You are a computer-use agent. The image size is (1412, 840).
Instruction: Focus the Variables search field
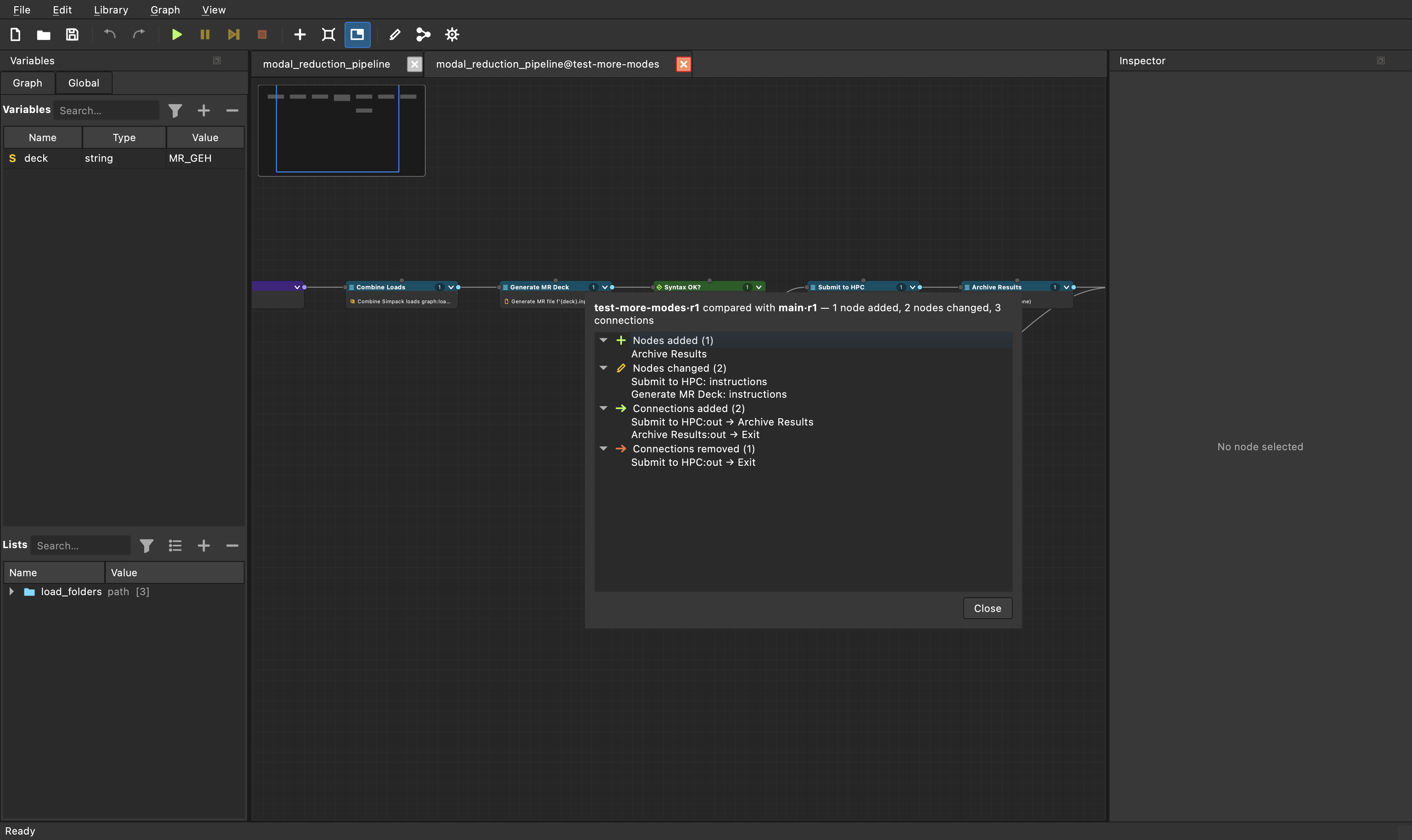coord(106,110)
